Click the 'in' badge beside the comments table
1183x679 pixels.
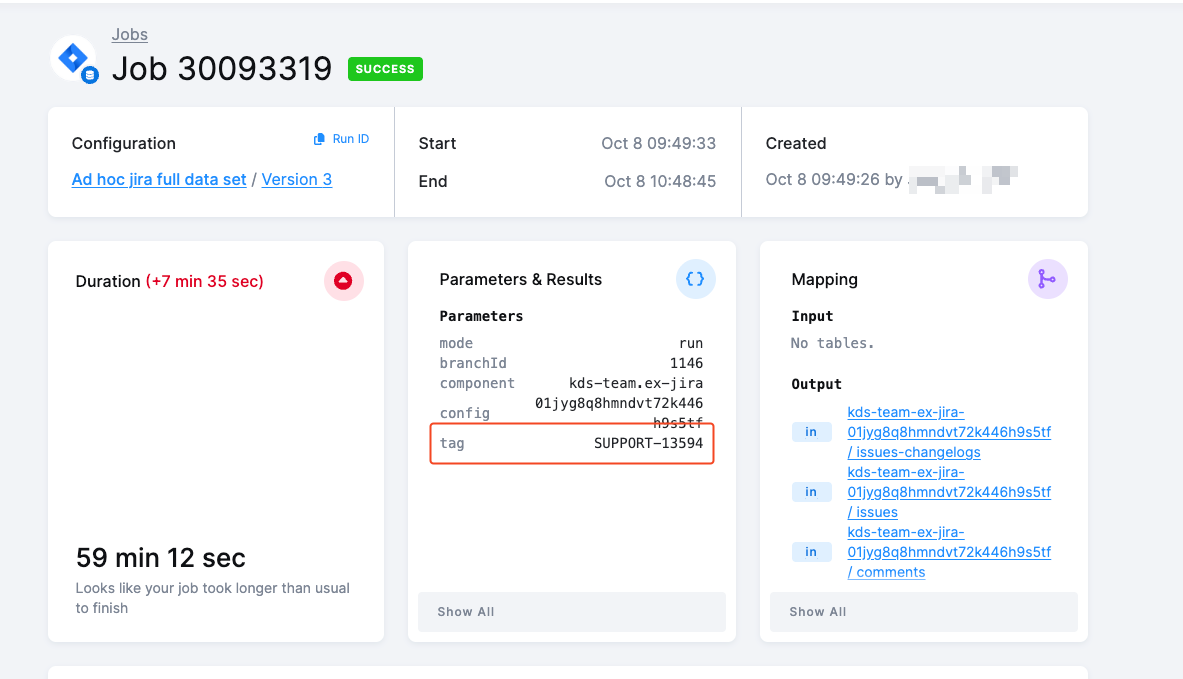(811, 552)
